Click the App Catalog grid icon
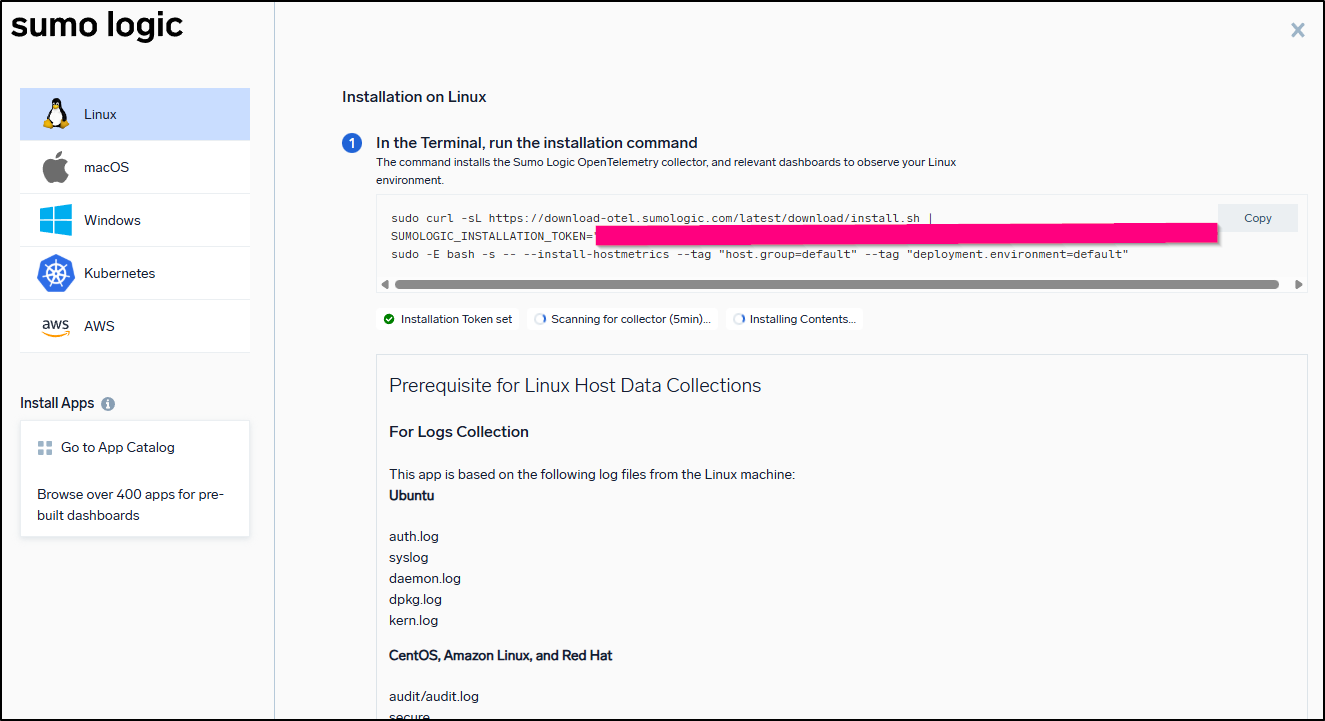 [x=45, y=448]
